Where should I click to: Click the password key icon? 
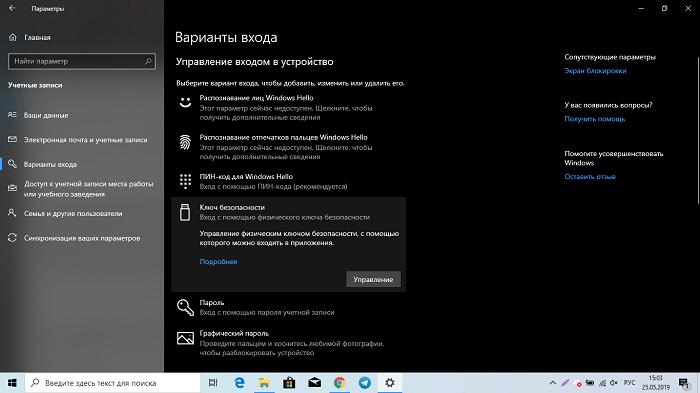[185, 307]
